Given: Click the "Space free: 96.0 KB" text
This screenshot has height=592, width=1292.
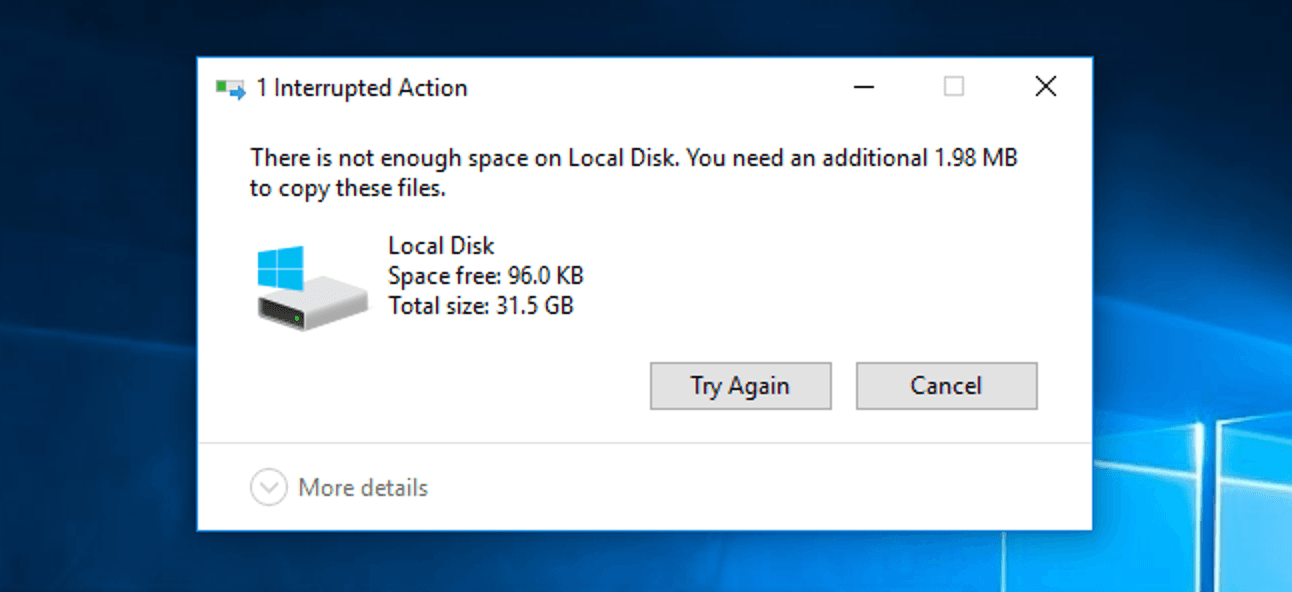Looking at the screenshot, I should pos(485,276).
